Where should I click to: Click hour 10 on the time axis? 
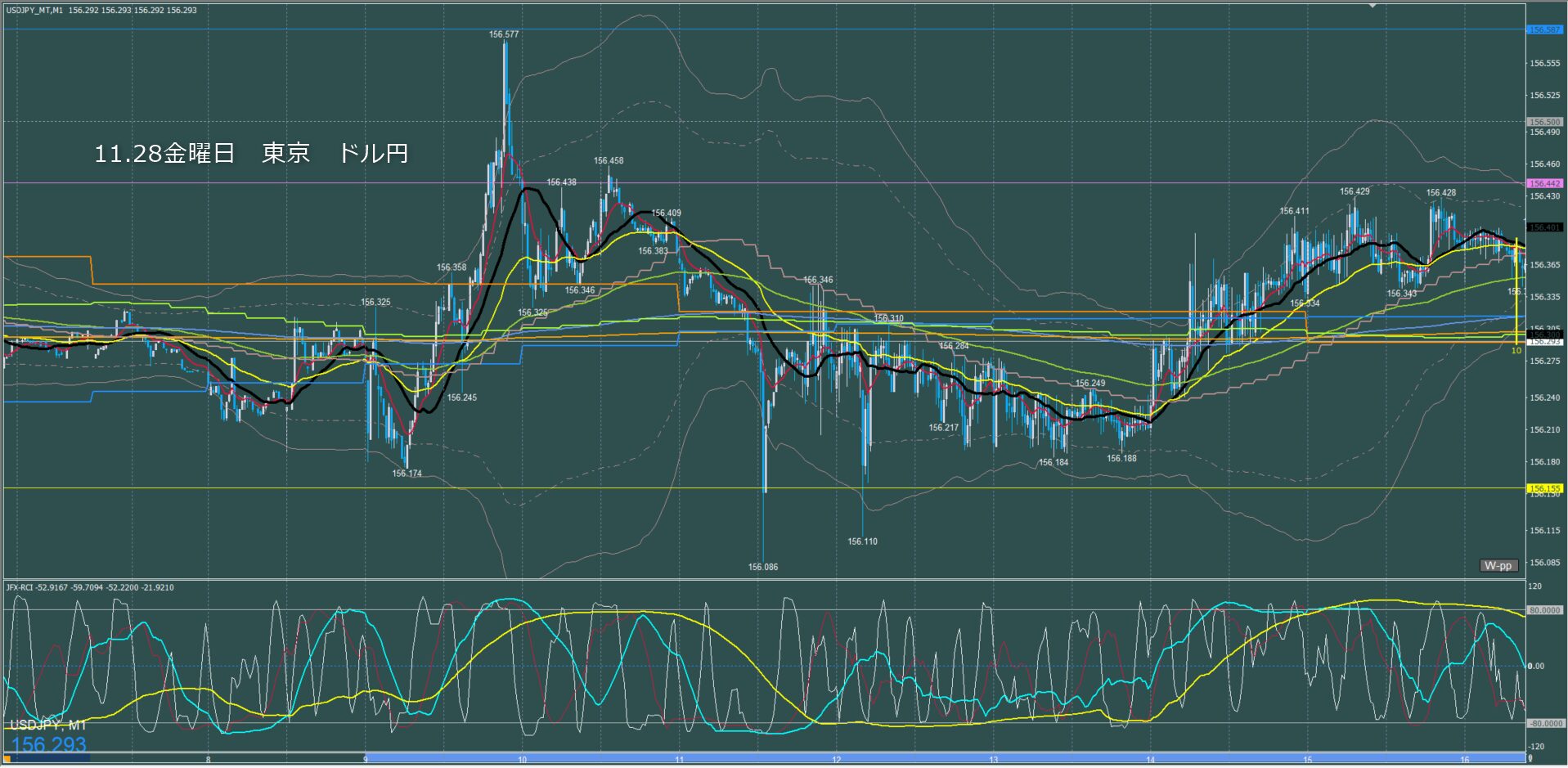(x=522, y=760)
